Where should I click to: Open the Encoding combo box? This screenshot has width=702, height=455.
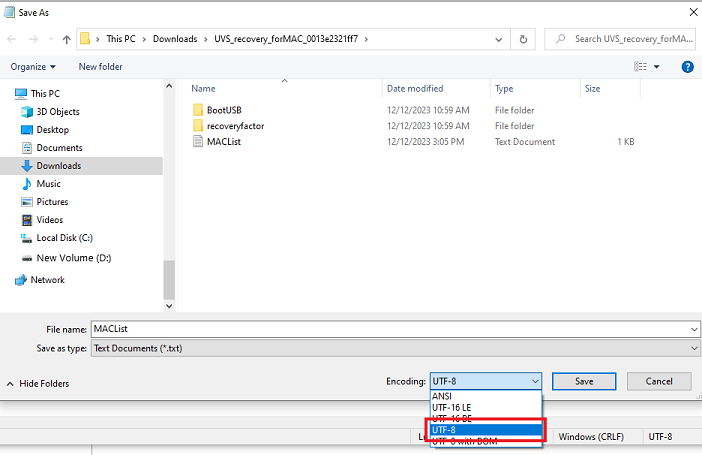tap(486, 382)
